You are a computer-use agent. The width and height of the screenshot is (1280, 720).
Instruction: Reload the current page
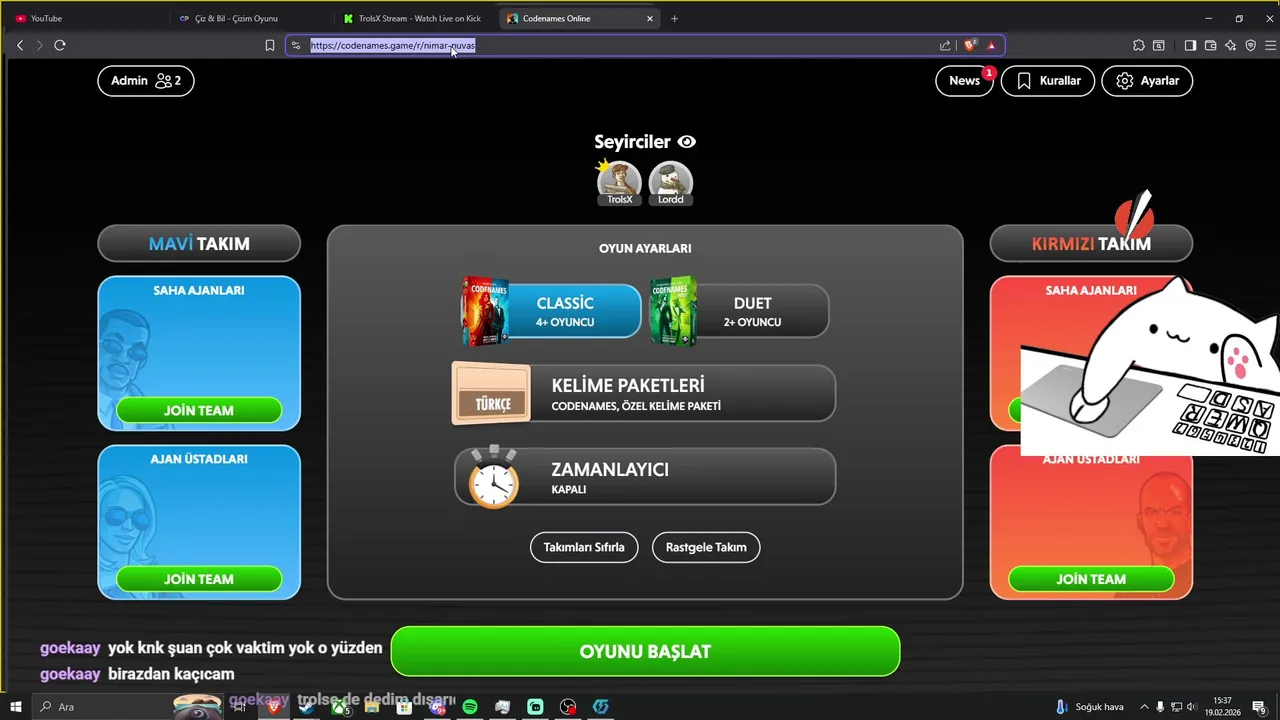(60, 45)
